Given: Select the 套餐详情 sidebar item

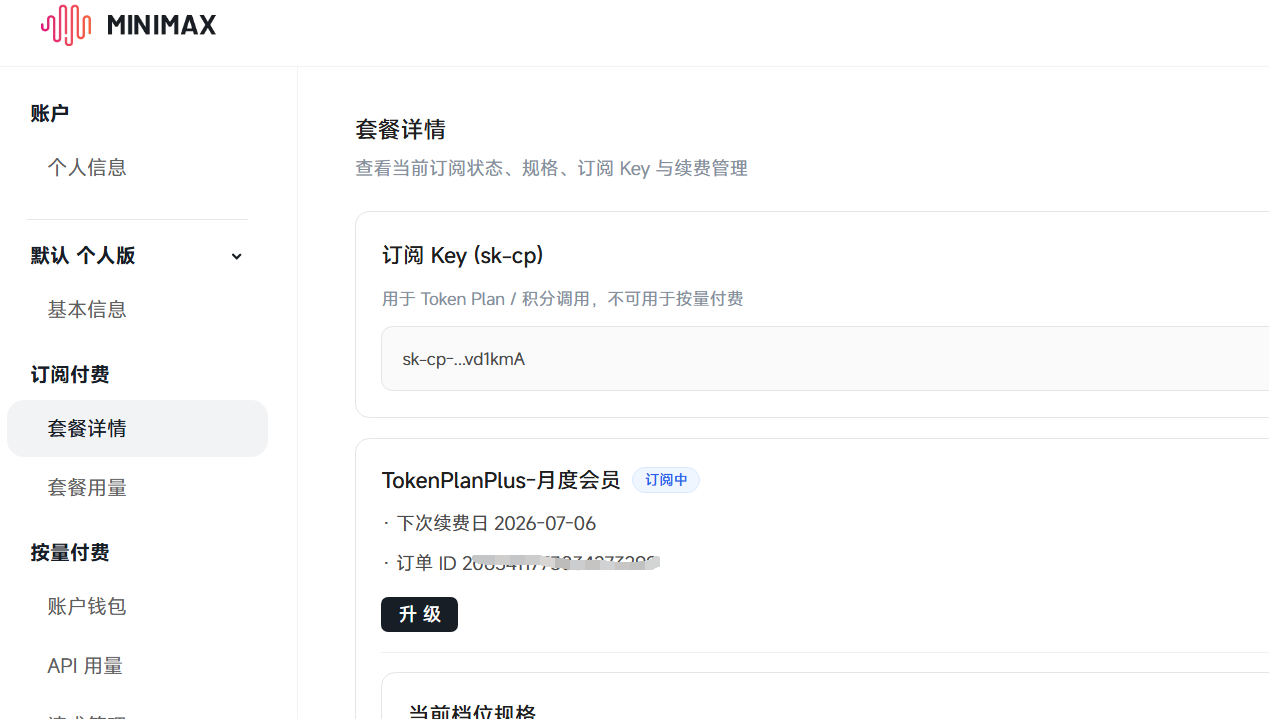Looking at the screenshot, I should [137, 428].
